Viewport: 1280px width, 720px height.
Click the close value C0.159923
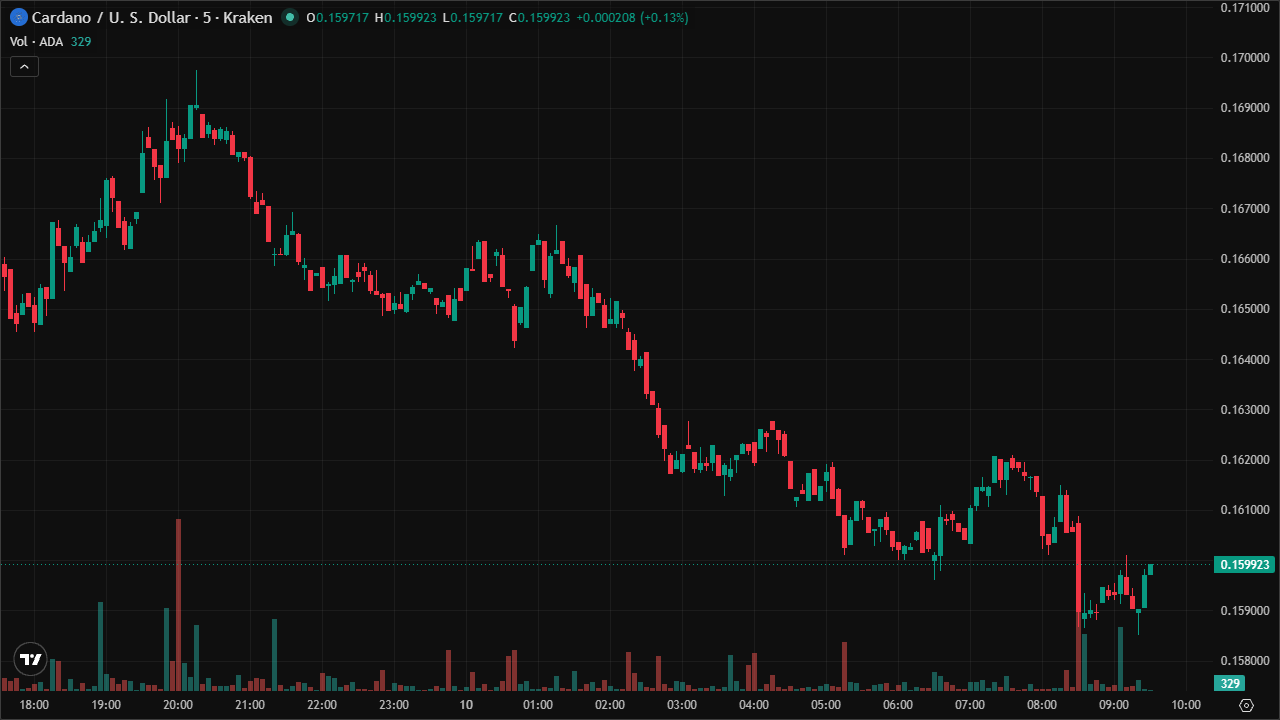coord(539,18)
